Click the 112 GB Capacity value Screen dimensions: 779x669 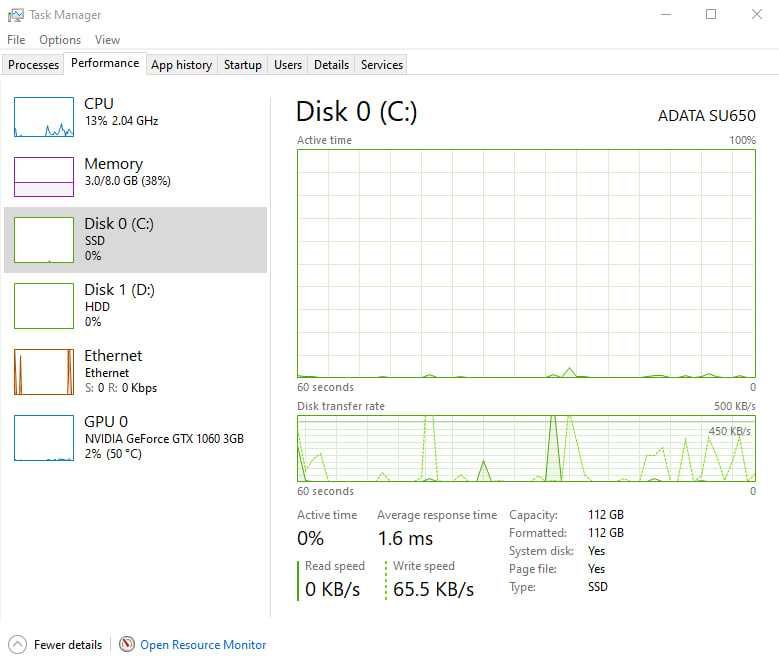pyautogui.click(x=606, y=515)
